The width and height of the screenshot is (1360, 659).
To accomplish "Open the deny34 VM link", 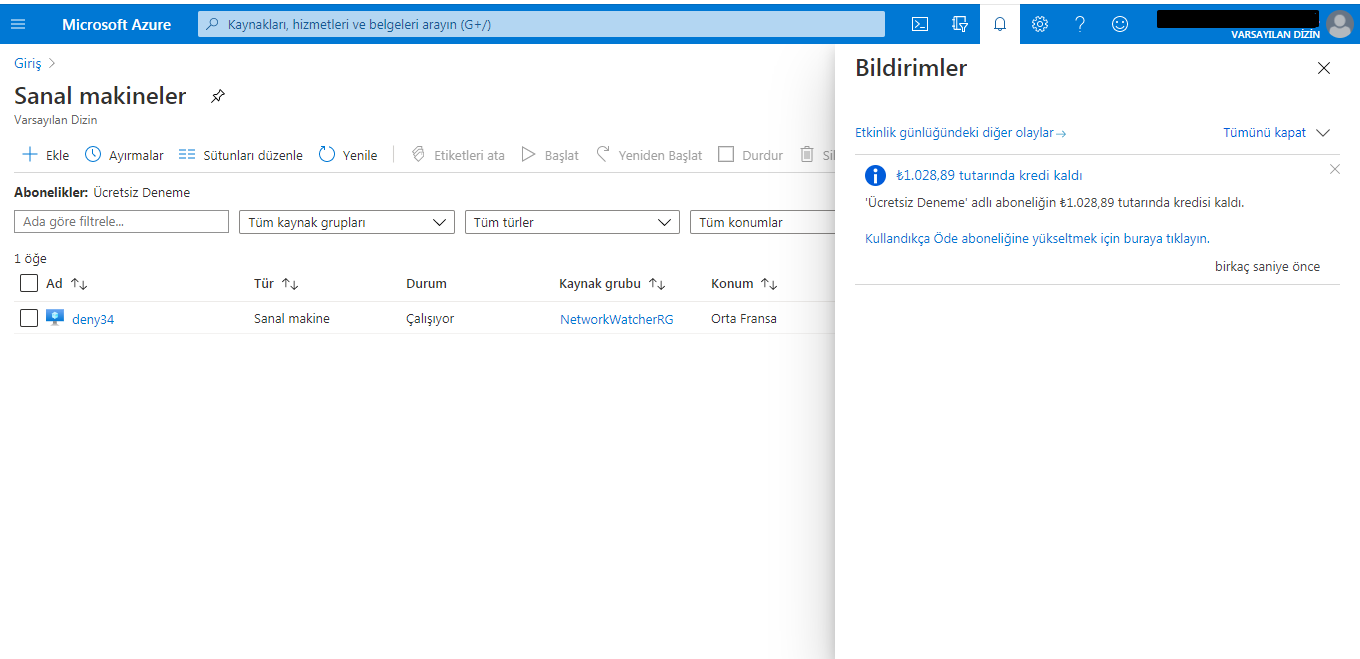I will click(93, 319).
